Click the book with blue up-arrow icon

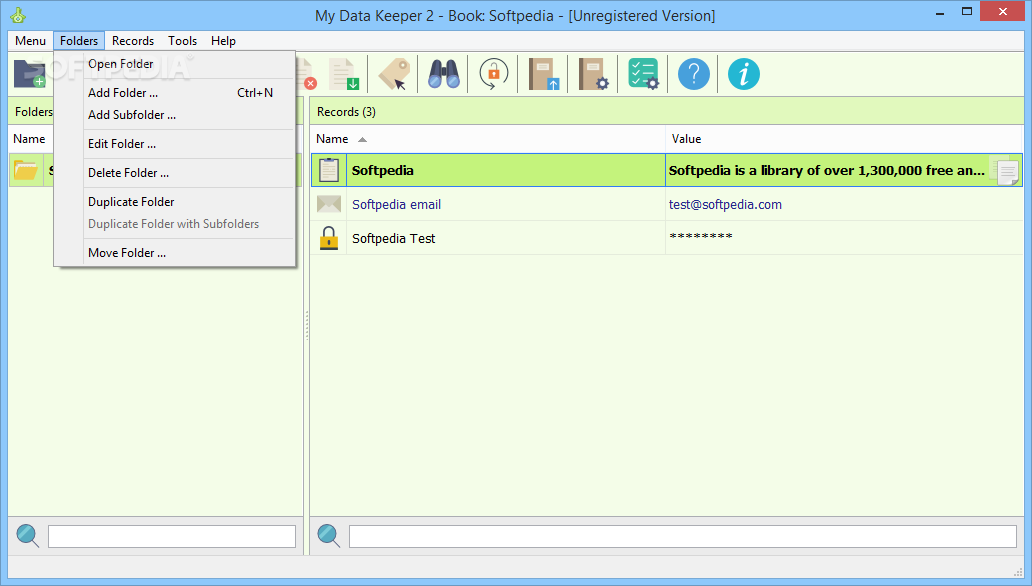click(x=544, y=74)
